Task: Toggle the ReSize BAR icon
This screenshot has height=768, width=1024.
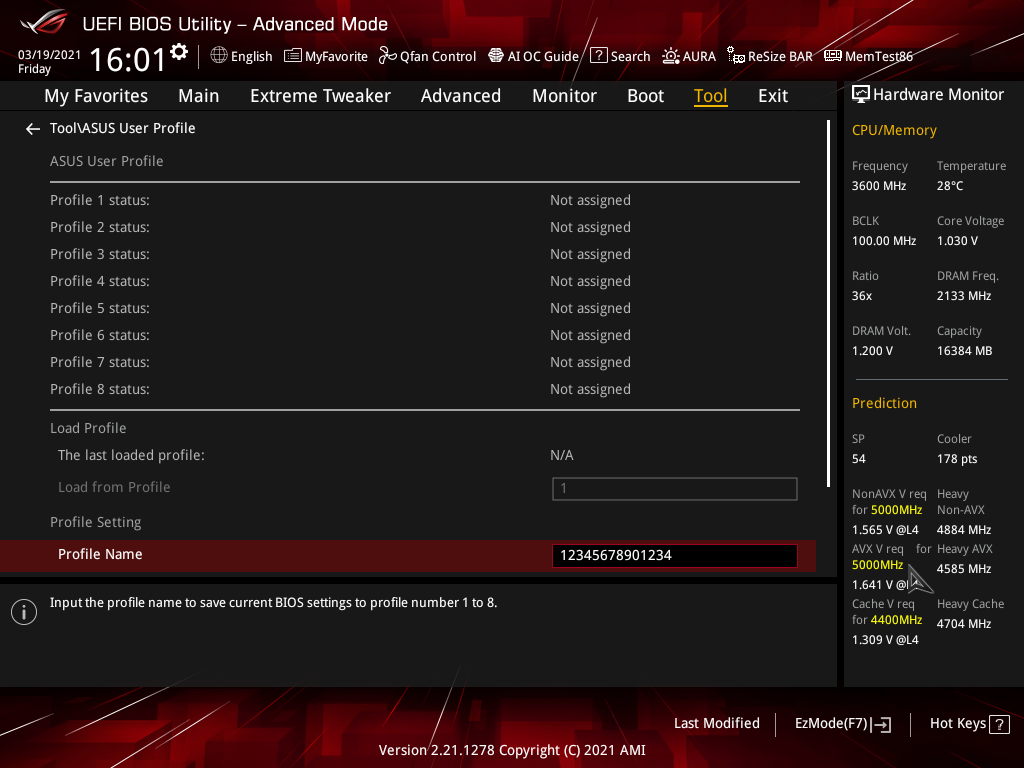Action: click(736, 56)
